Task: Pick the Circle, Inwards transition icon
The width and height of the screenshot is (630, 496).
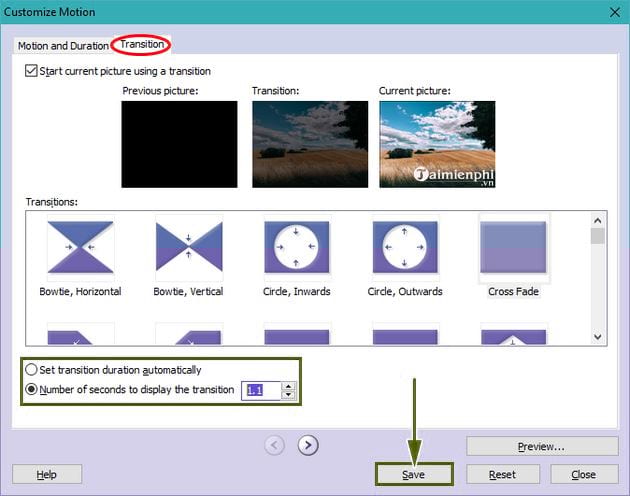Action: 297,247
